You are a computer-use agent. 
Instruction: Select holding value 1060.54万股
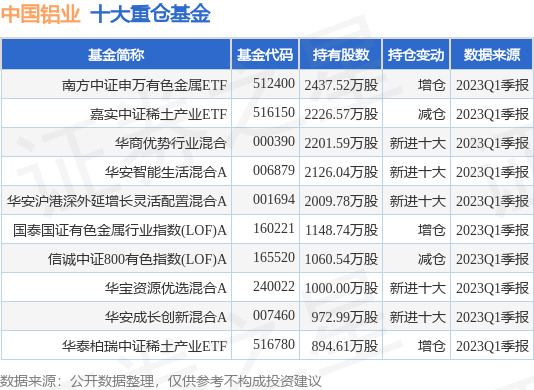click(x=341, y=259)
